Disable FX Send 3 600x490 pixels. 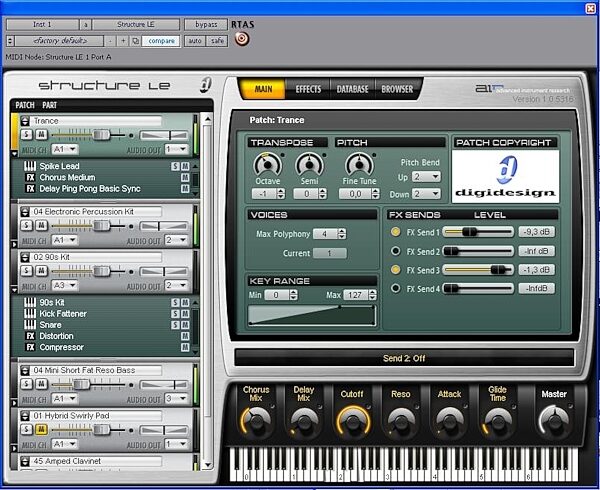[x=395, y=270]
